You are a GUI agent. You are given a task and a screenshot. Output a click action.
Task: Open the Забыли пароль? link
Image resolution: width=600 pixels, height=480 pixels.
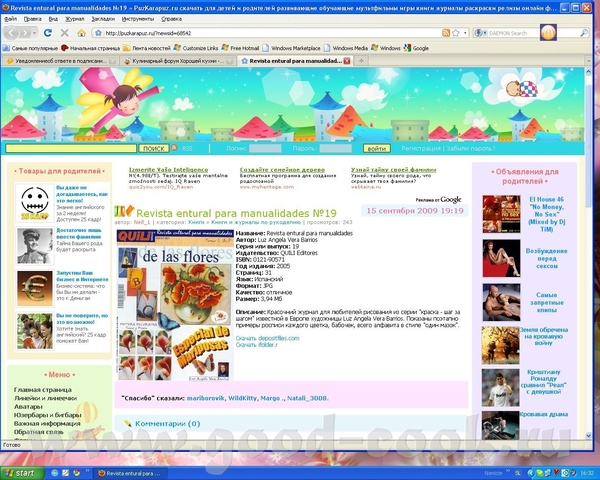tap(471, 149)
